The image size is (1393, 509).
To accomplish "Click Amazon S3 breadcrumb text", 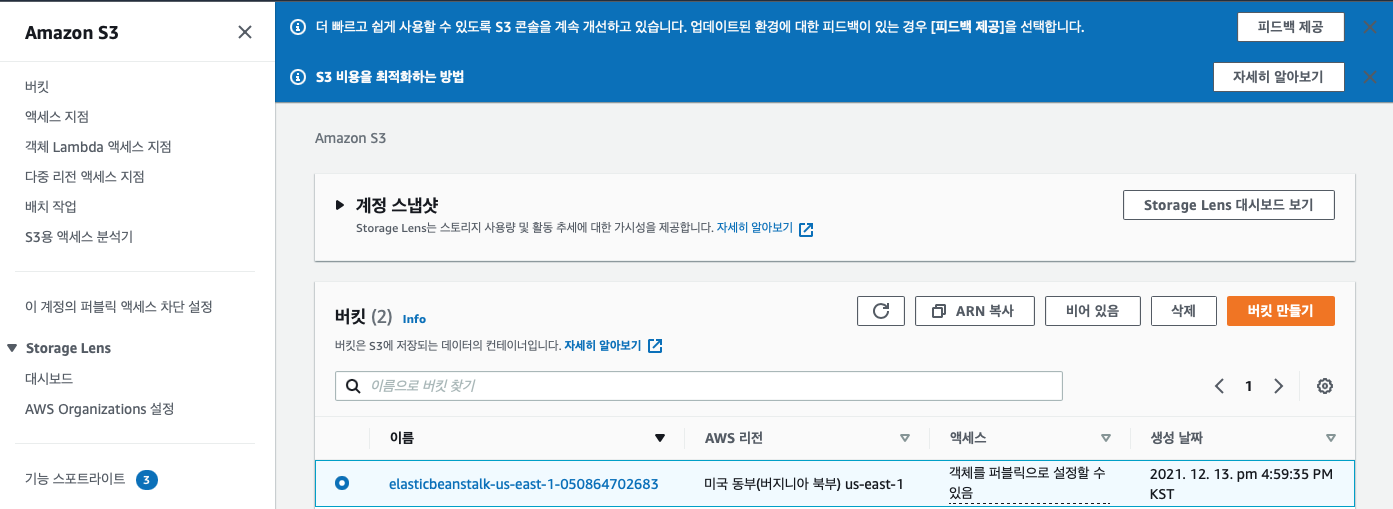I will click(350, 138).
